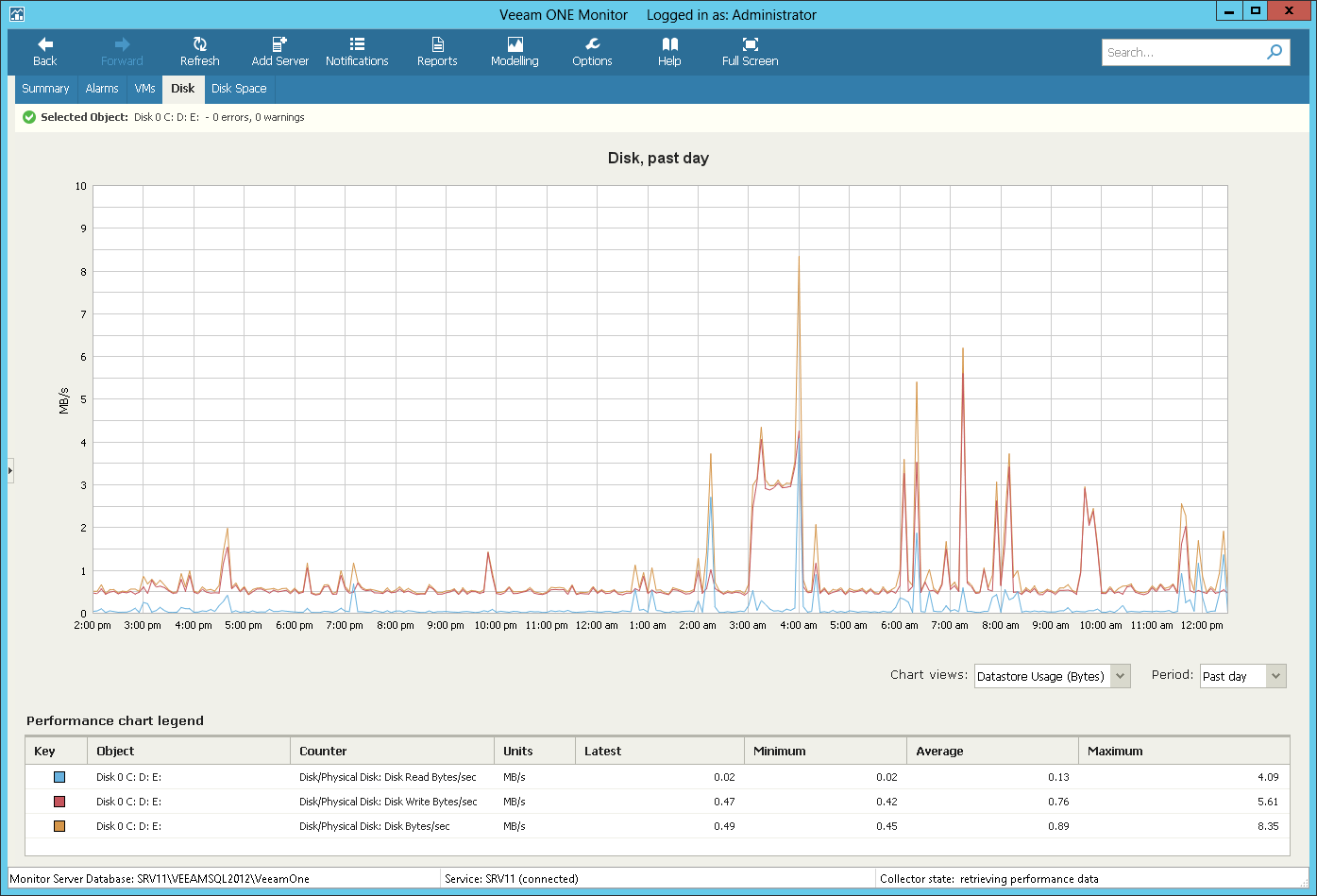Switch to Full Screen mode

click(750, 52)
